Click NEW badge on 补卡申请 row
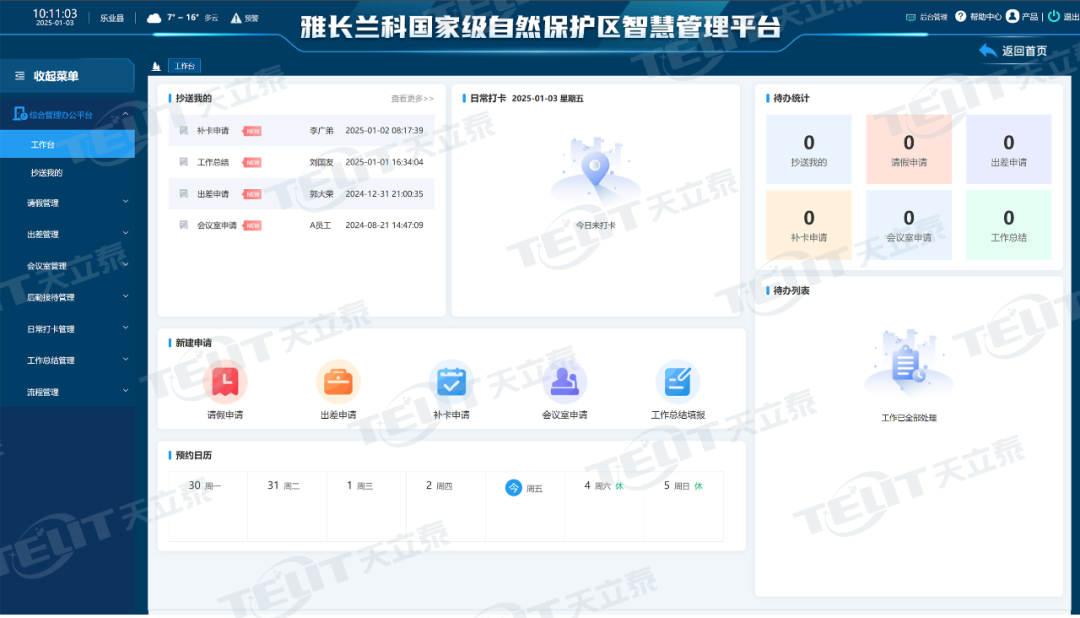1080x618 pixels. coord(252,131)
